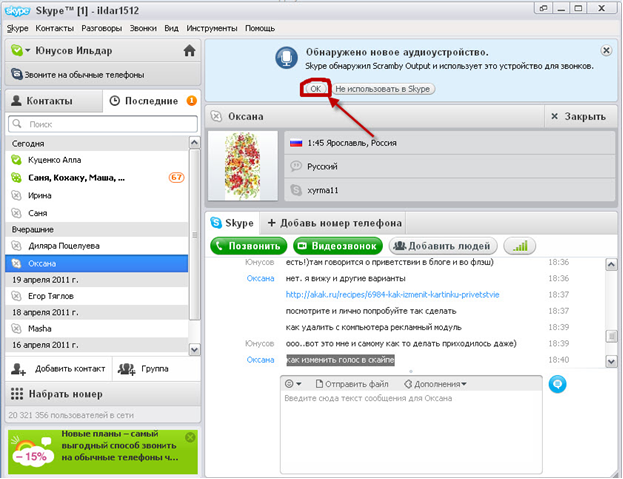Click Добавить людей button
Viewport: 623px width, 479px height.
click(443, 246)
